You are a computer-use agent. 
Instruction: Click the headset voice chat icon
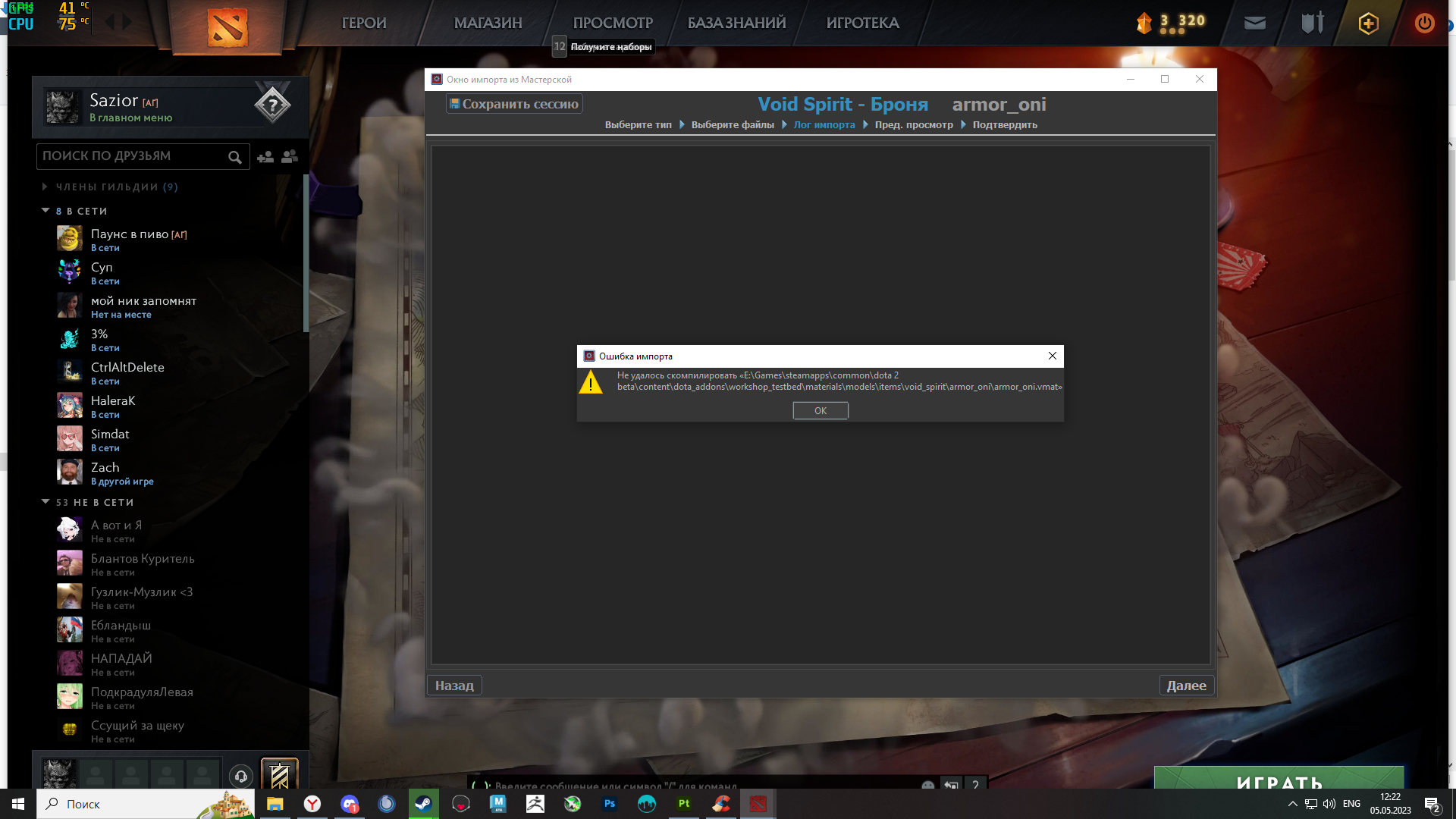tap(240, 776)
